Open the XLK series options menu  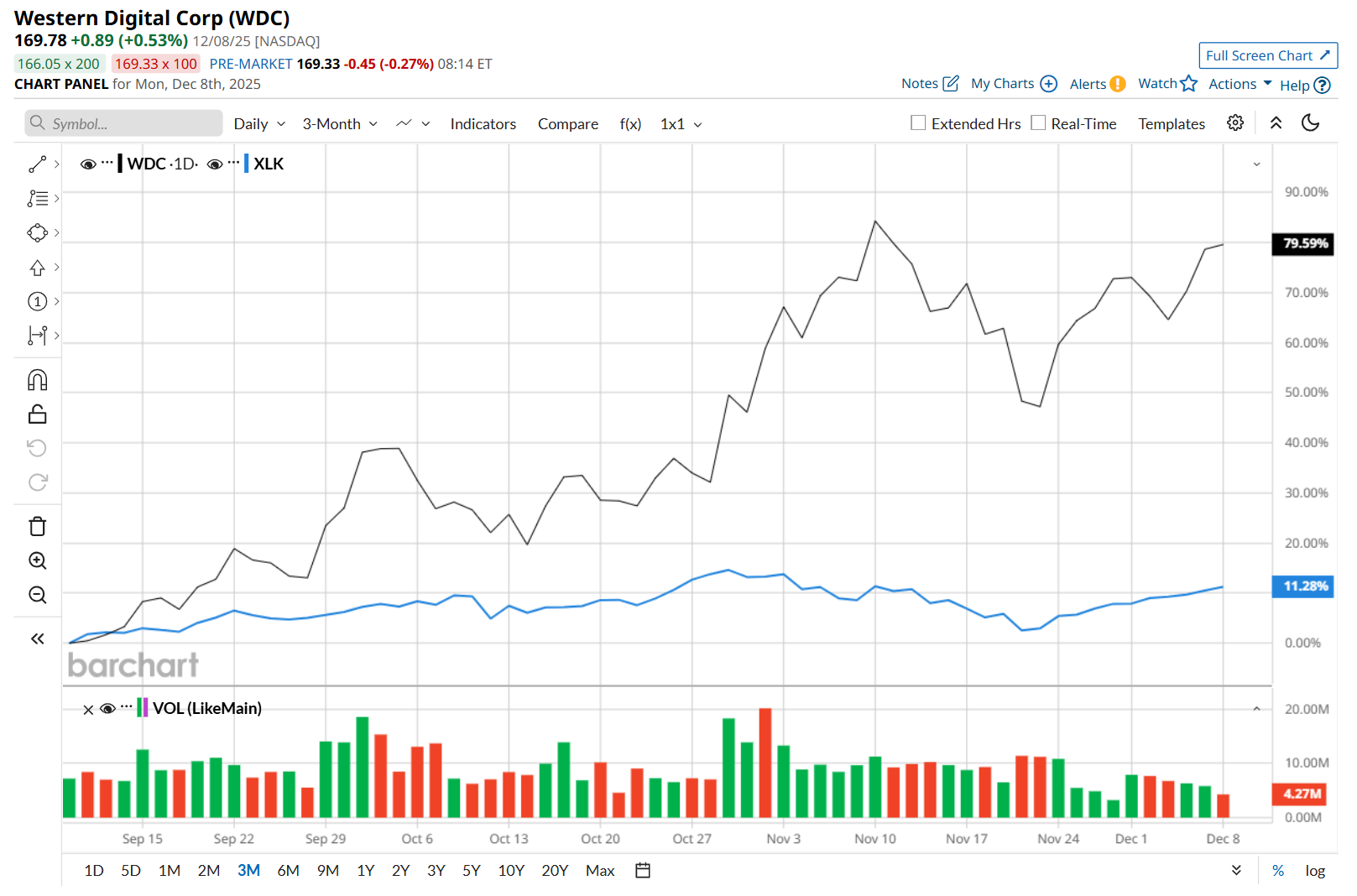(233, 162)
